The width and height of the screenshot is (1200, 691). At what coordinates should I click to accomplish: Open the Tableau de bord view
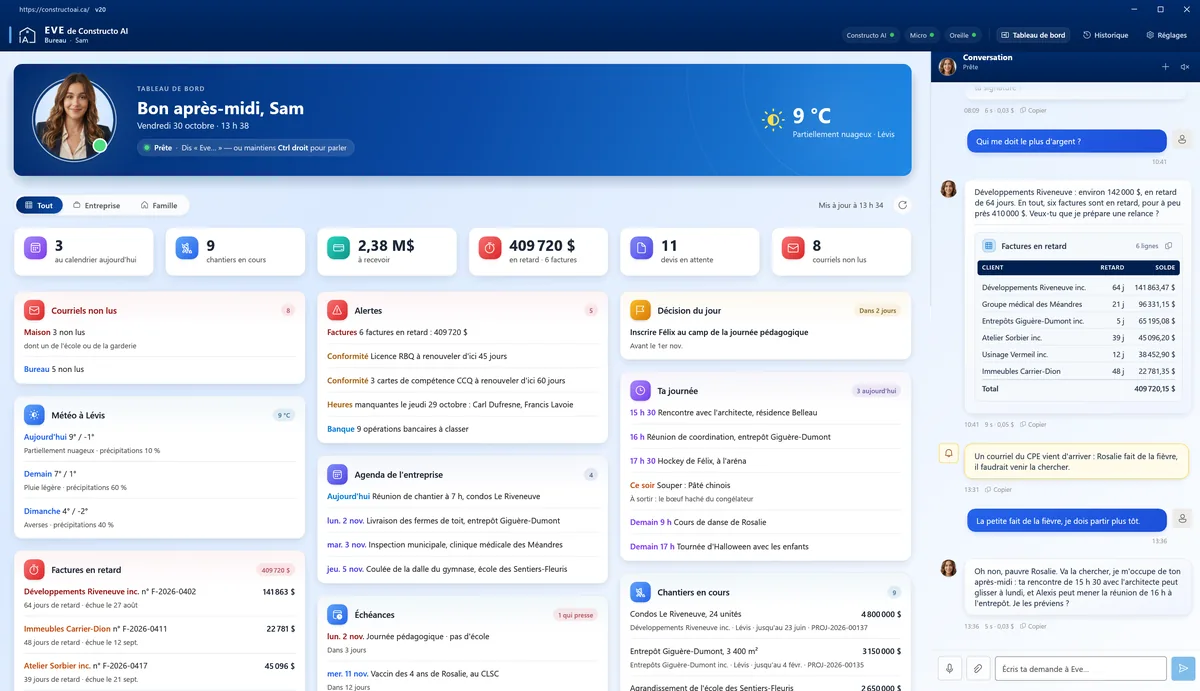click(1033, 35)
